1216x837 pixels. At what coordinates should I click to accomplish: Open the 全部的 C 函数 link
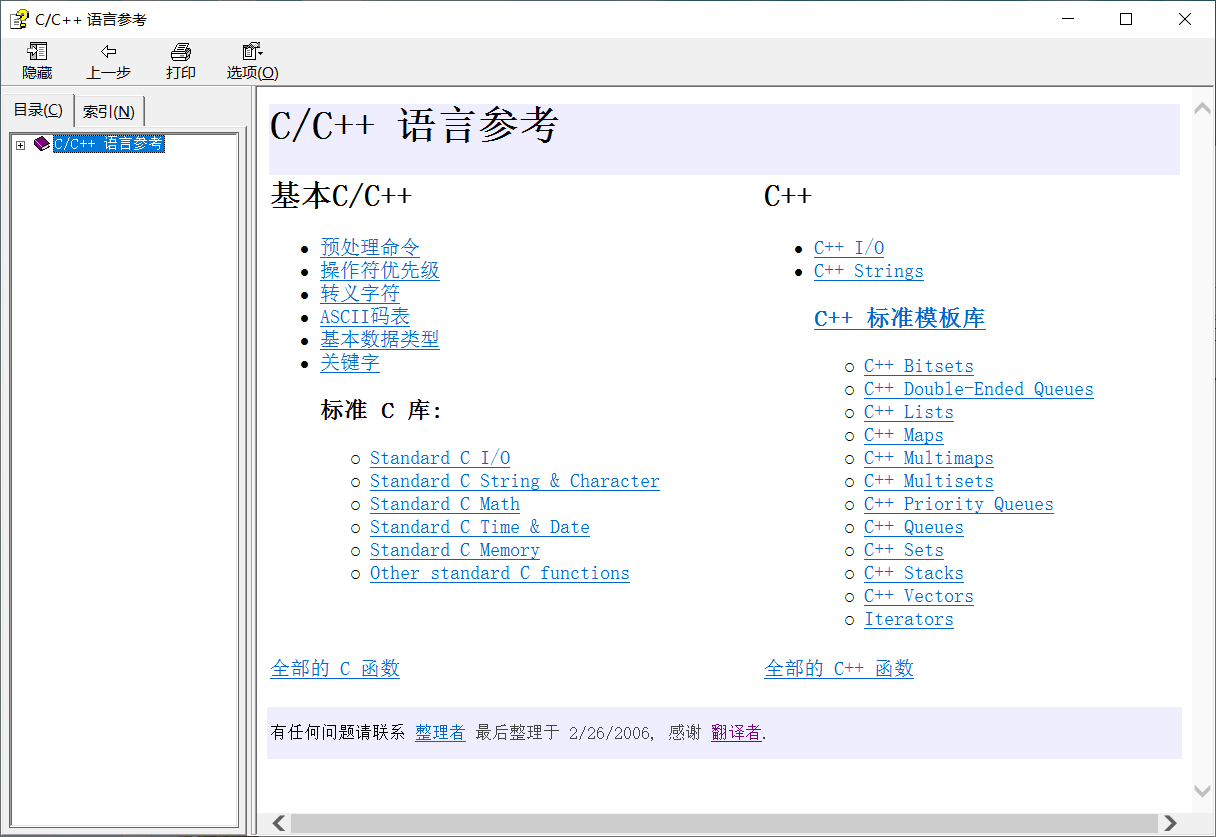(x=335, y=668)
